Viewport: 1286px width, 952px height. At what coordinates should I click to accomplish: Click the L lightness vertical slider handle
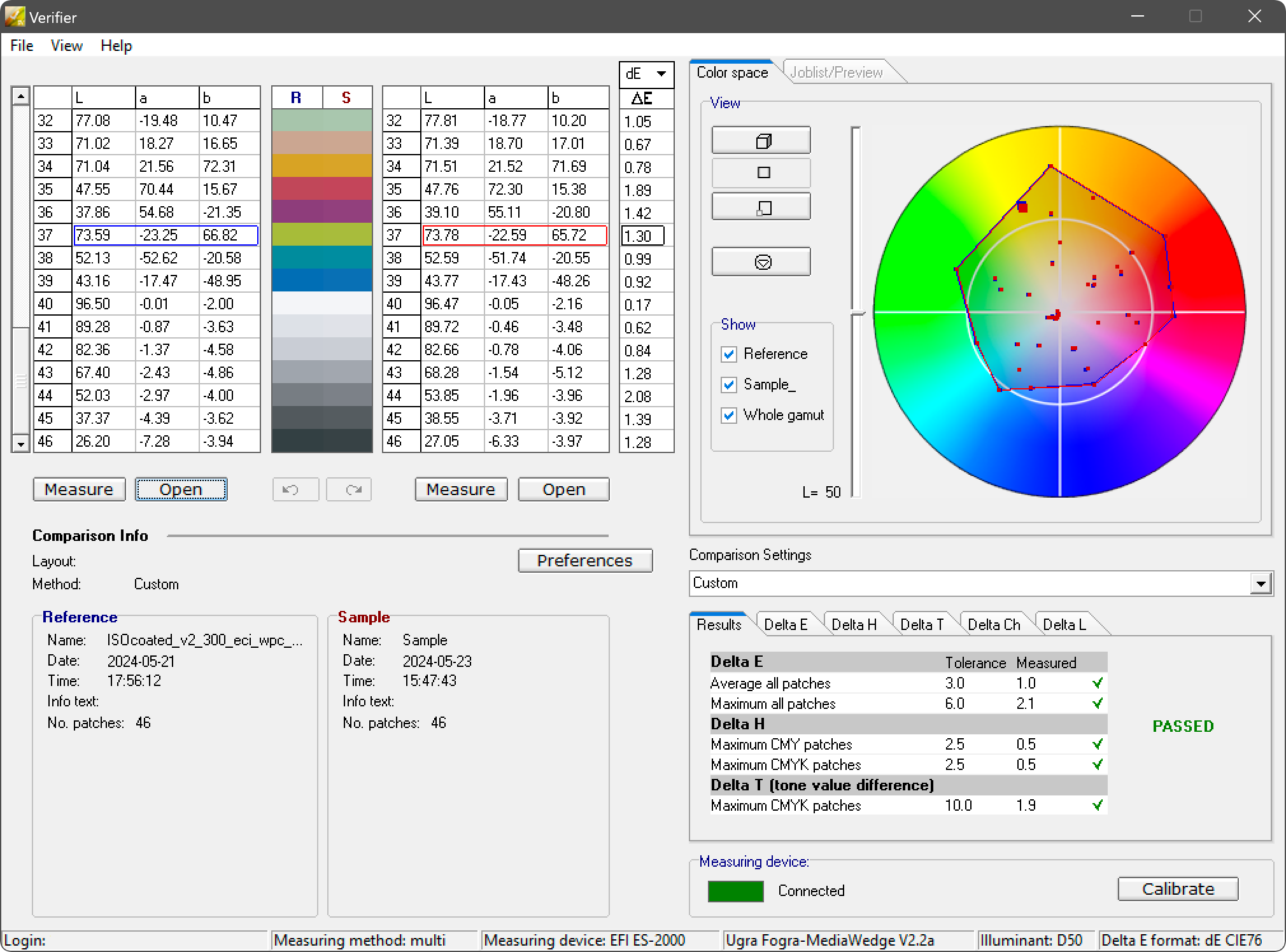(858, 312)
